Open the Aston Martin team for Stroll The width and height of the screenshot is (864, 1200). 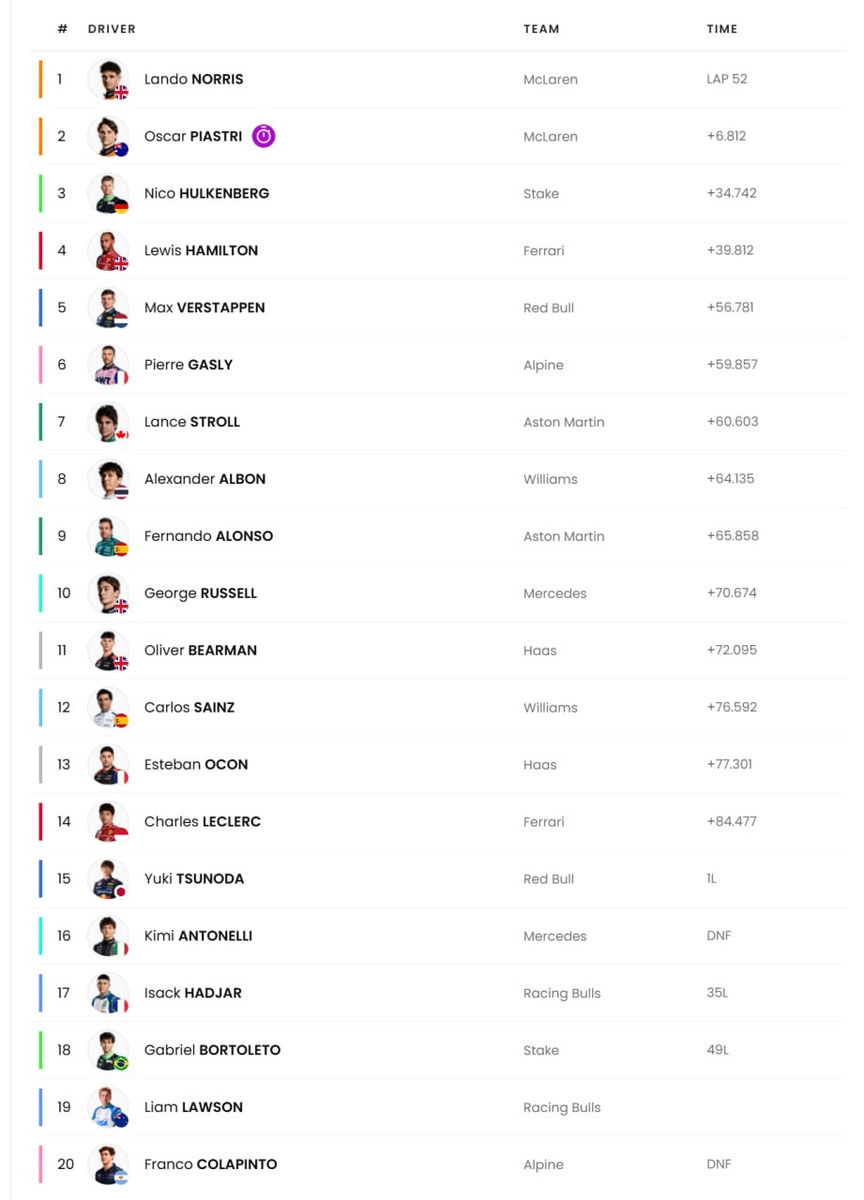click(x=564, y=422)
